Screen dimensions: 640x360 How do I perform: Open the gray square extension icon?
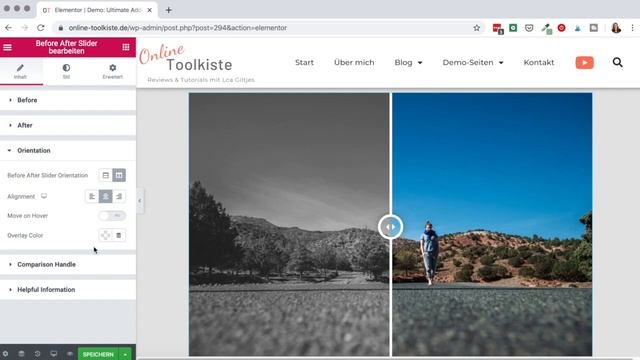pyautogui.click(x=594, y=28)
